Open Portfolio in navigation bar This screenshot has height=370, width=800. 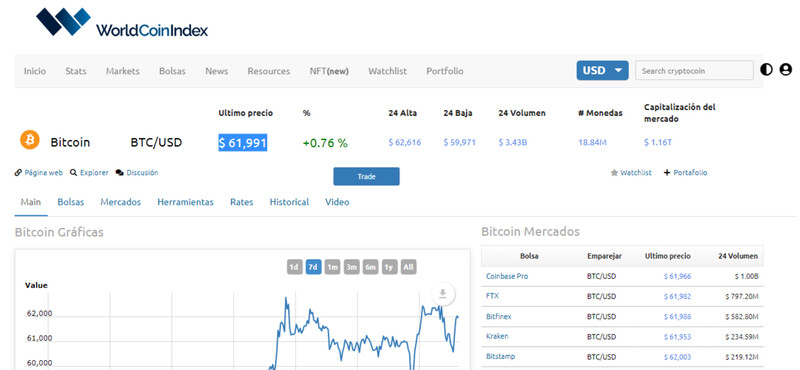tap(445, 71)
